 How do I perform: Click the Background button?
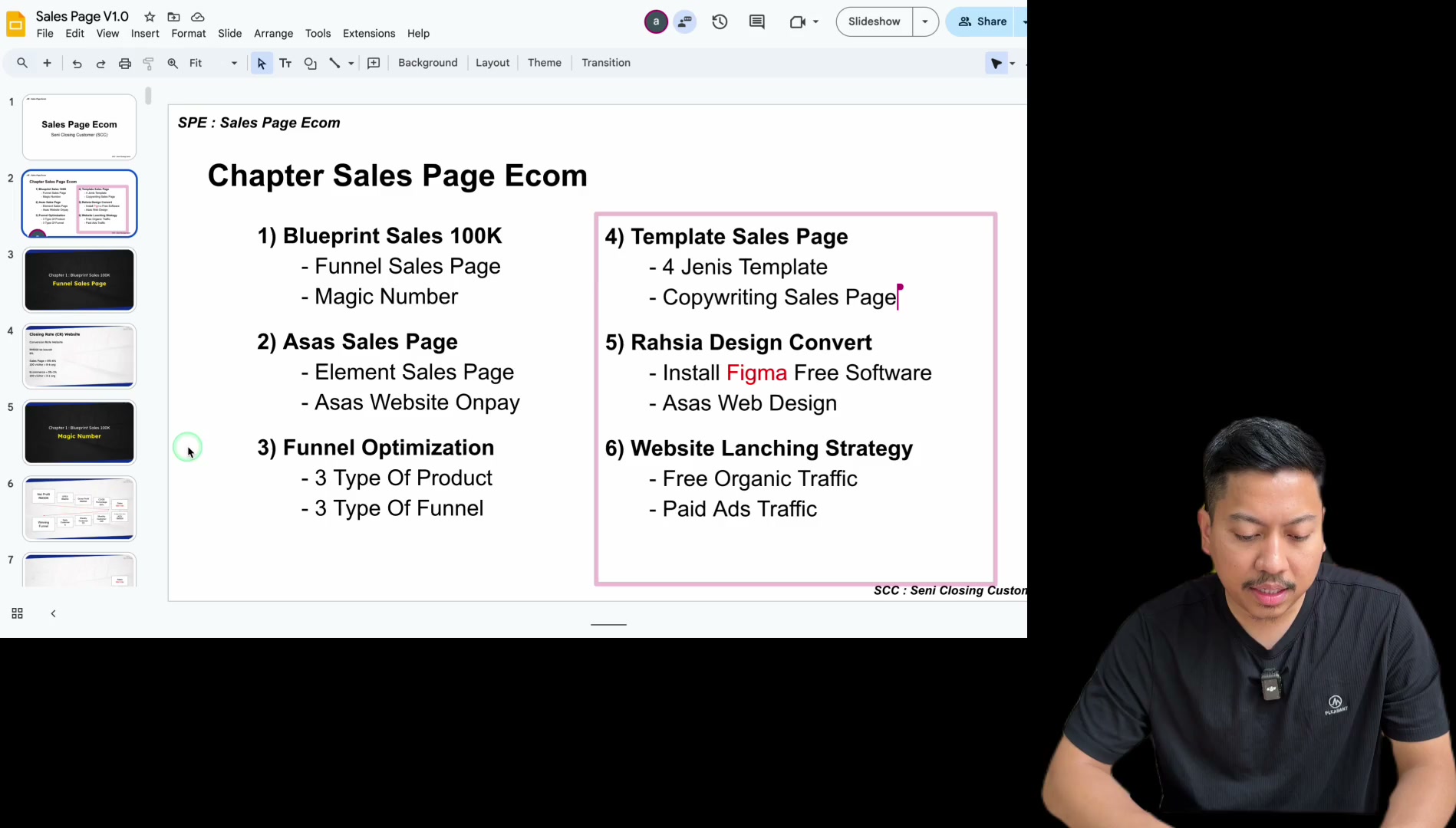point(427,63)
